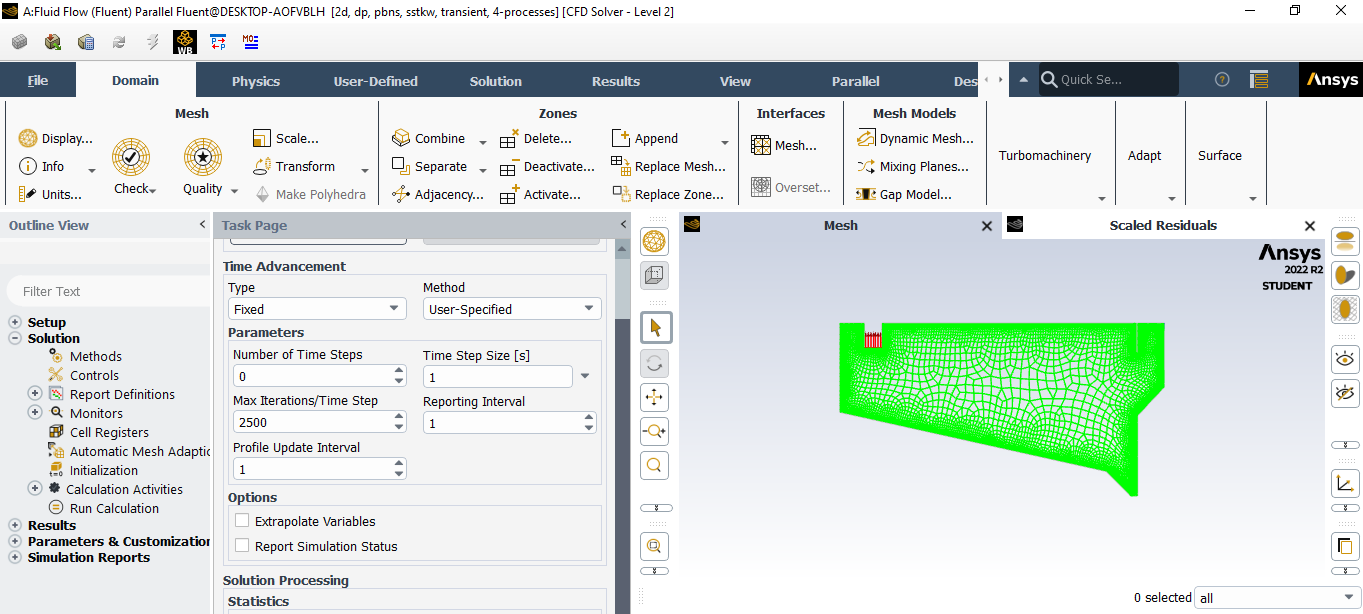Expand the Calculation Activities node
Viewport: 1363px width, 614px height.
tap(35, 489)
